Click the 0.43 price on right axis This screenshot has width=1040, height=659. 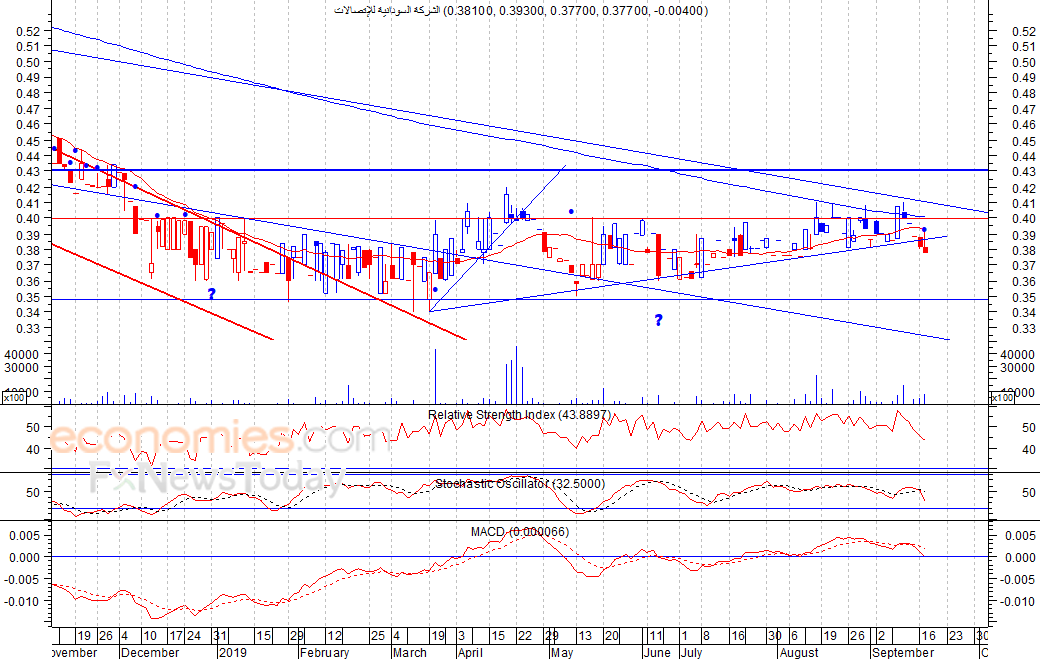[x=1023, y=172]
